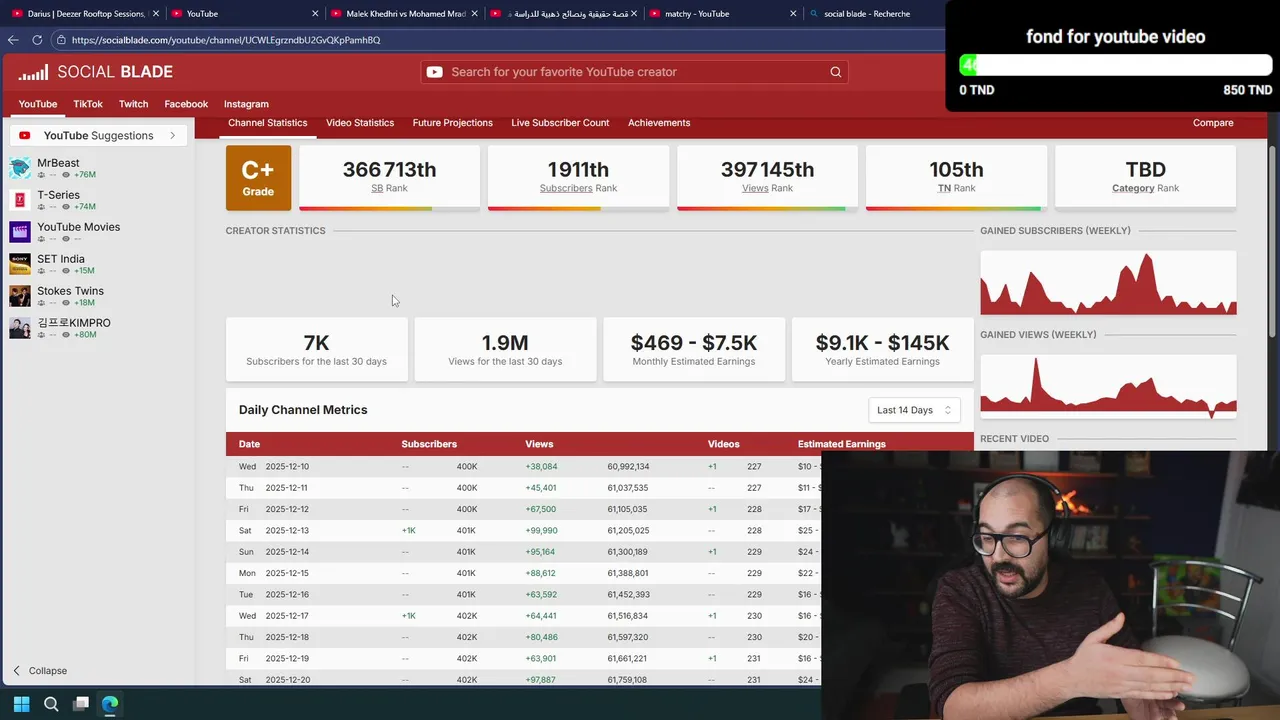1280x720 pixels.
Task: Switch to the social blade - Recherche tab
Action: click(867, 14)
